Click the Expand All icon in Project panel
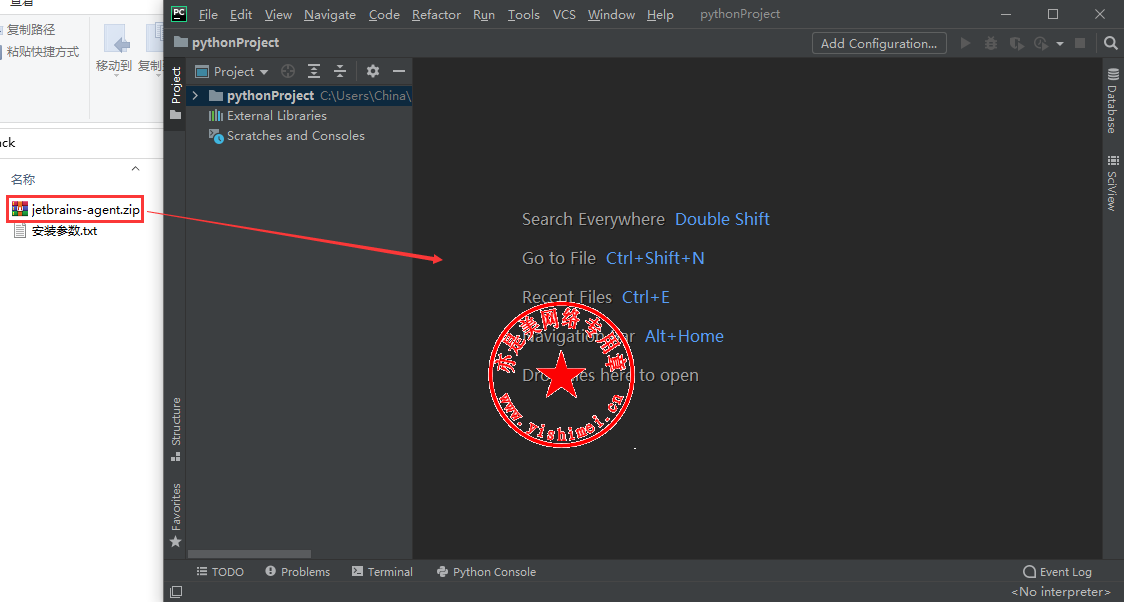This screenshot has height=602, width=1124. (314, 71)
